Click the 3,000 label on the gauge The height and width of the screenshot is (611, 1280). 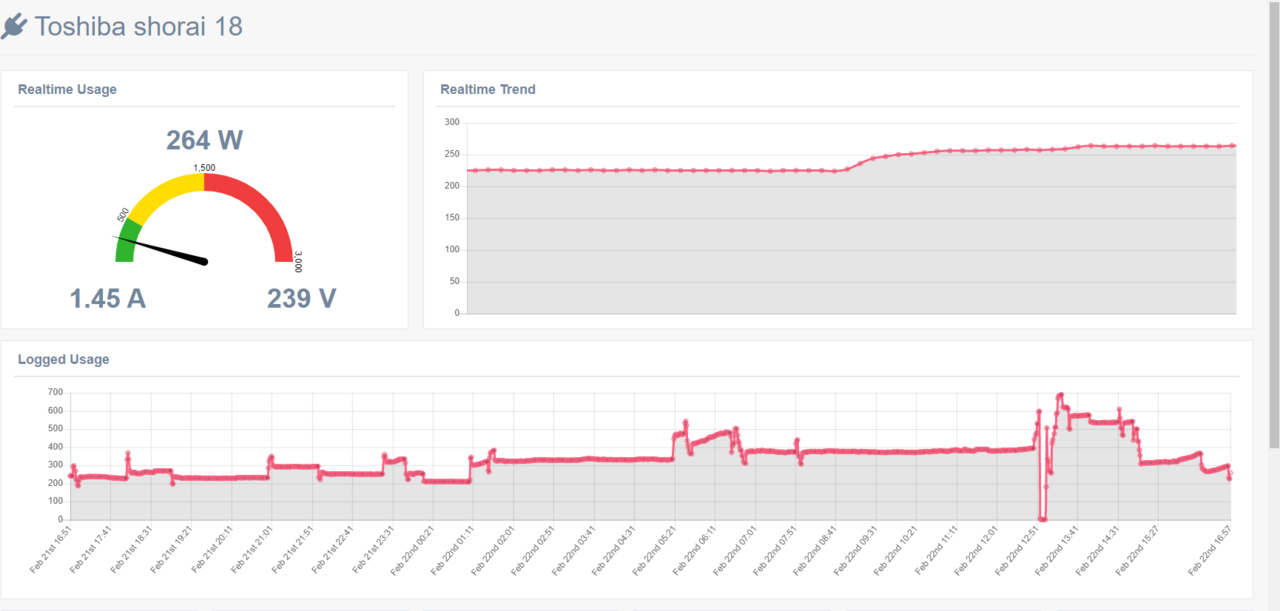coord(297,262)
